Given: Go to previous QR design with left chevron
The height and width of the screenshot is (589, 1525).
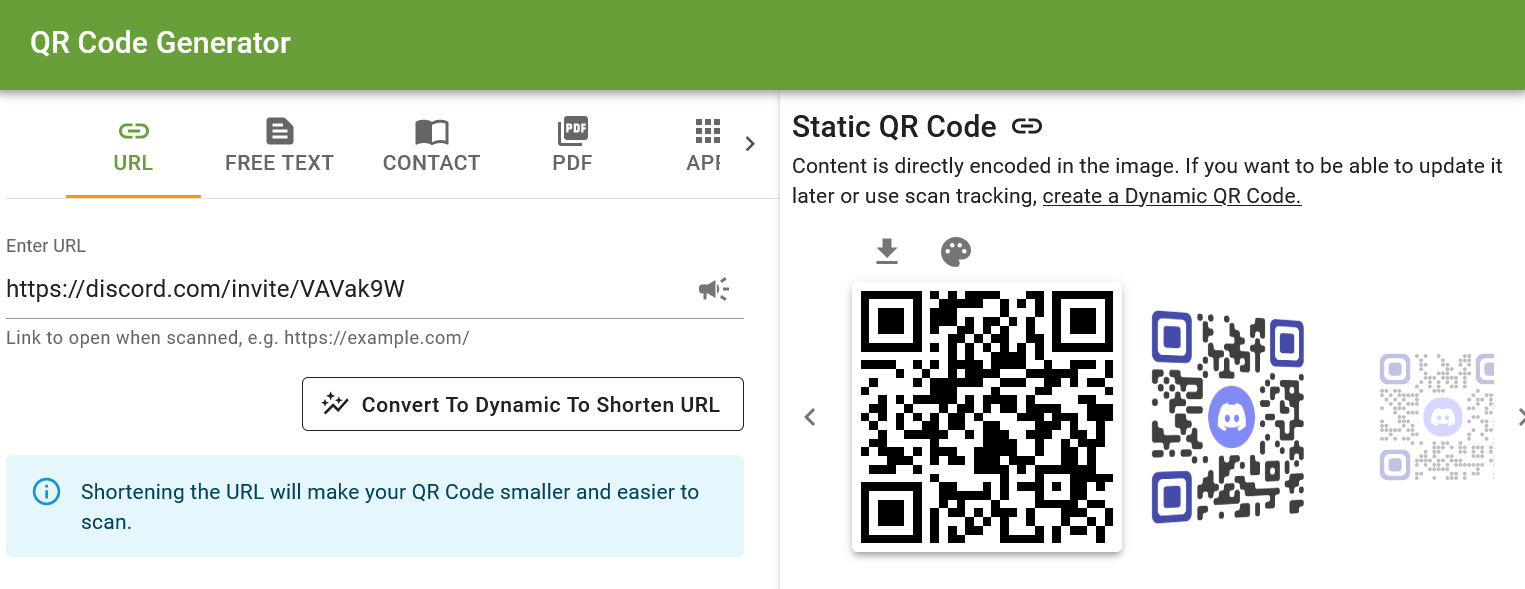Looking at the screenshot, I should (811, 417).
